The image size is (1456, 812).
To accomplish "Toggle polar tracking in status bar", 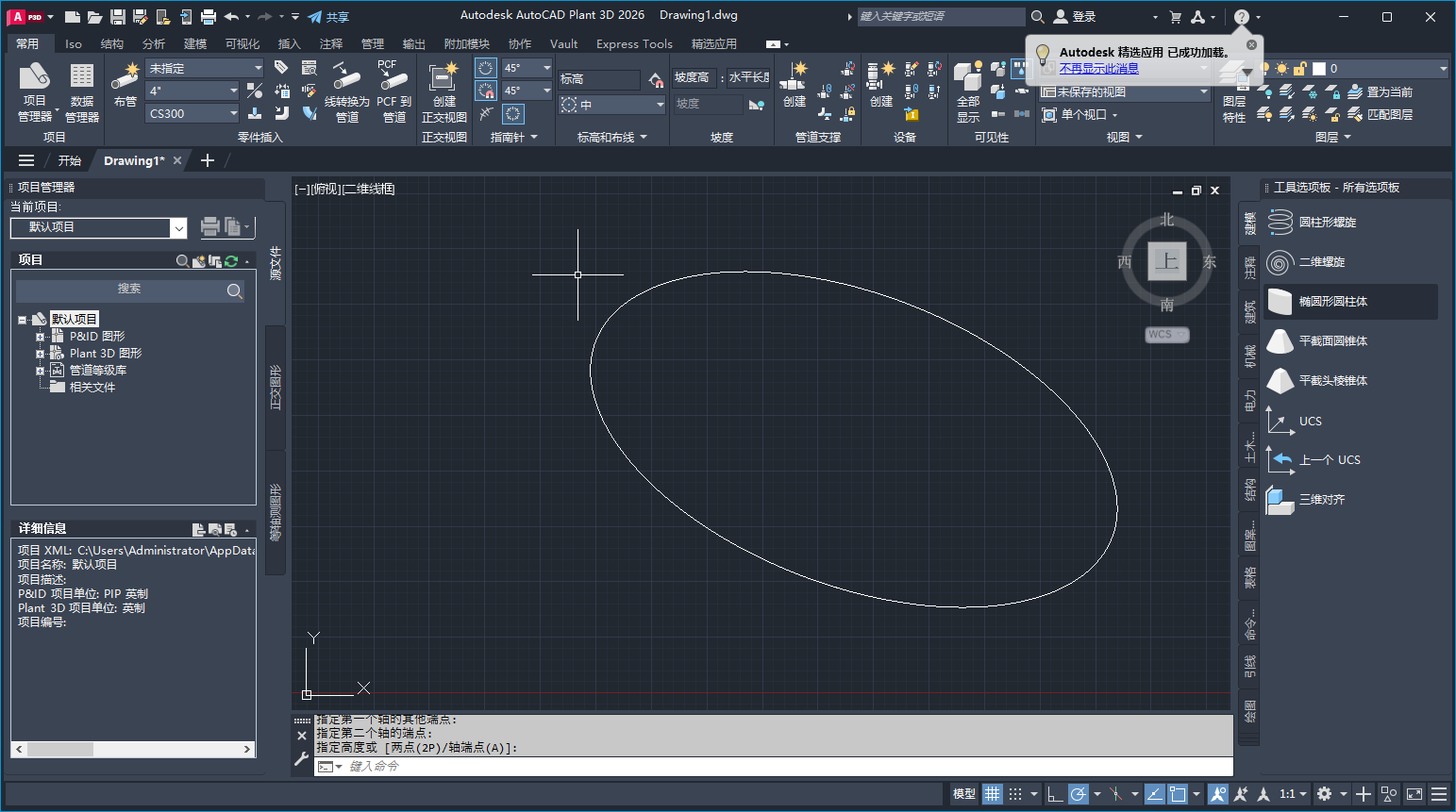I will [1079, 794].
